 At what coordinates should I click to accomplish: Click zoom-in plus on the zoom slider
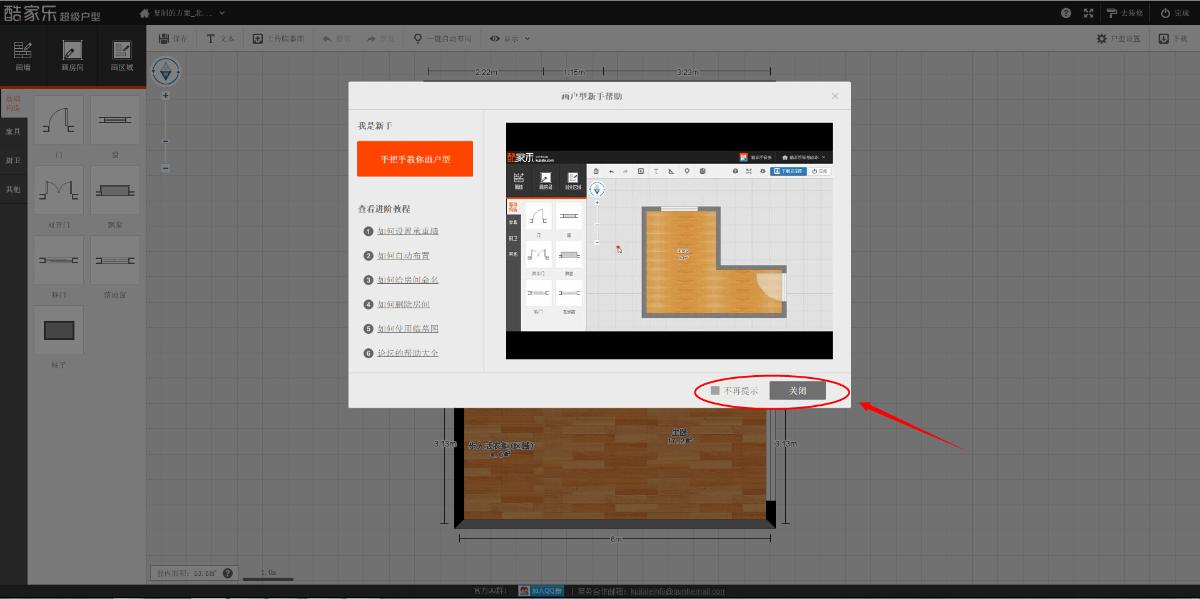point(166,96)
